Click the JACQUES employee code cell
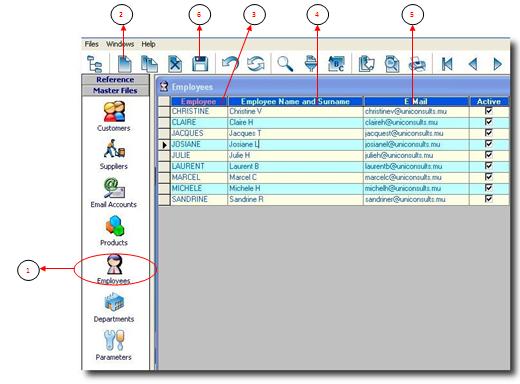This screenshot has height=384, width=520. coord(199,133)
